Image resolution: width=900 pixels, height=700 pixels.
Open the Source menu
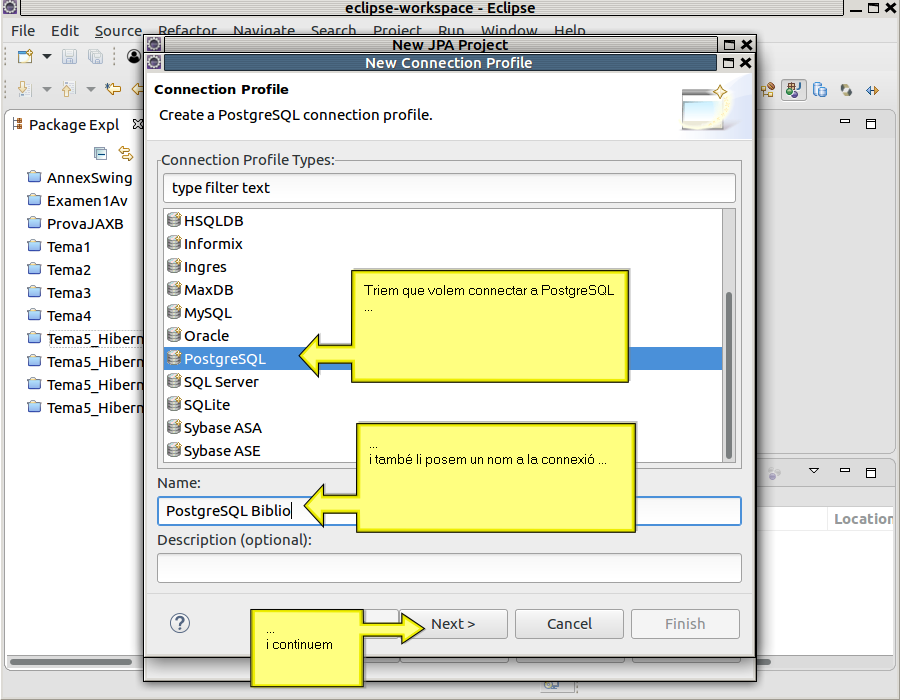tap(118, 30)
